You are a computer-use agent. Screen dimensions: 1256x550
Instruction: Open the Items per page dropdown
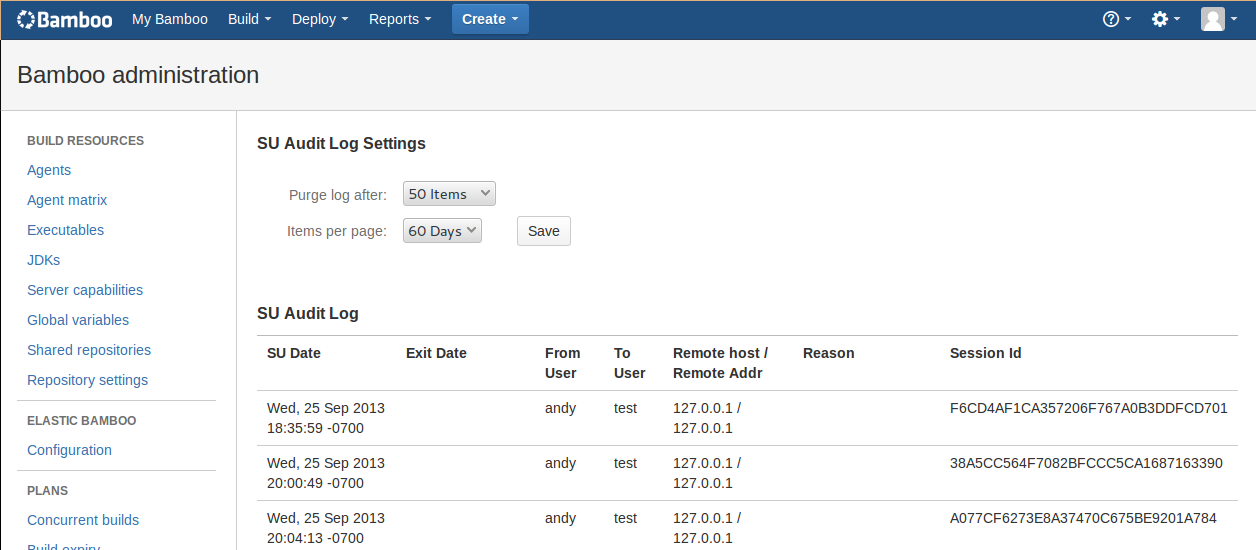pos(442,231)
